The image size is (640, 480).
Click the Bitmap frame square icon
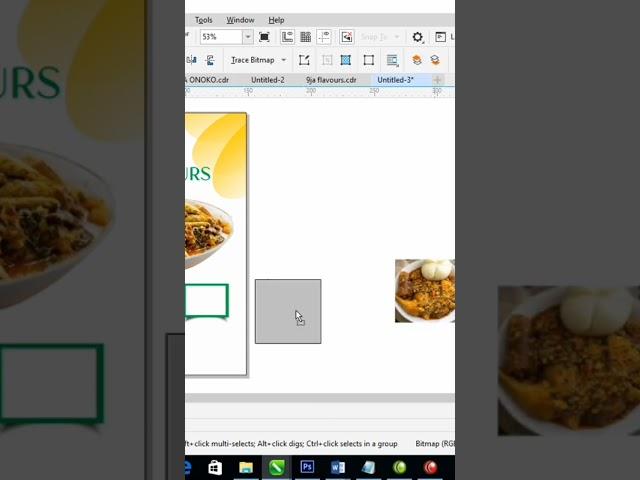coord(369,60)
